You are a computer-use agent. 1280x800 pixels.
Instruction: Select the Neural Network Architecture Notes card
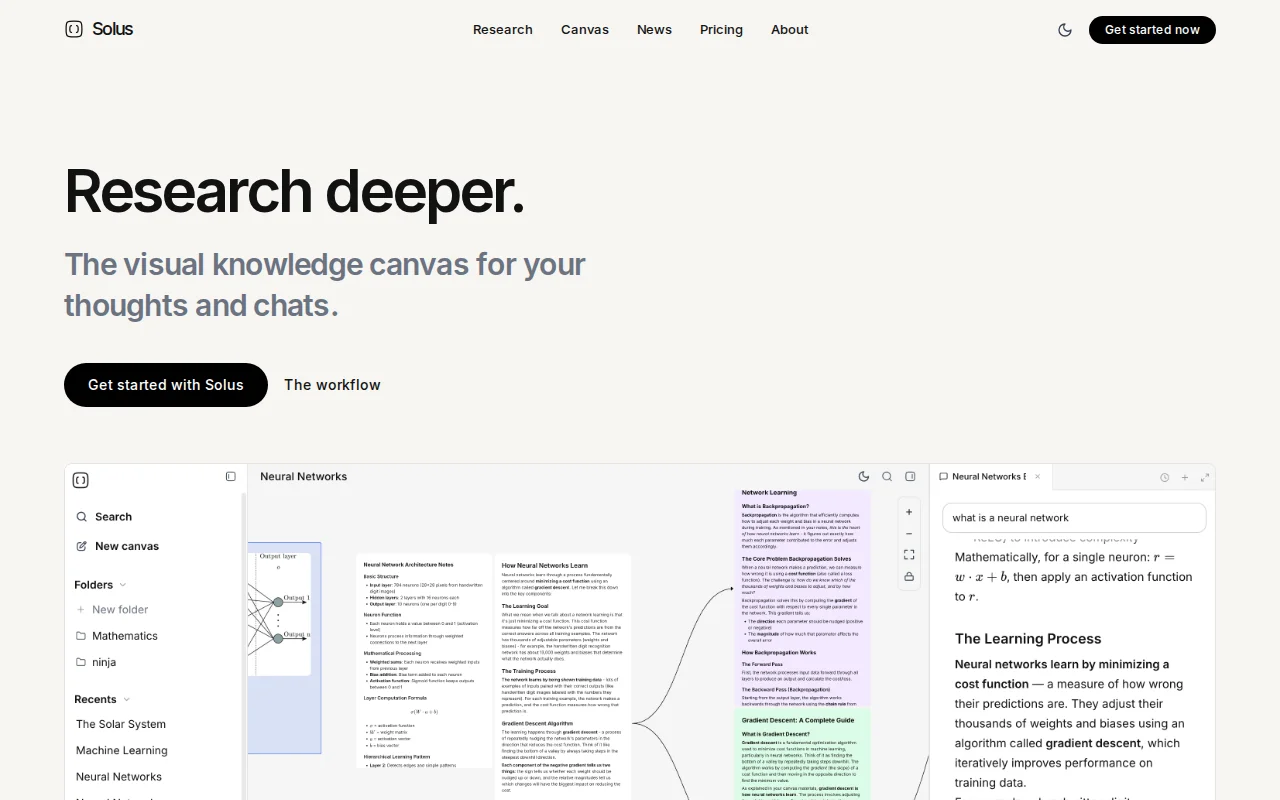[424, 662]
